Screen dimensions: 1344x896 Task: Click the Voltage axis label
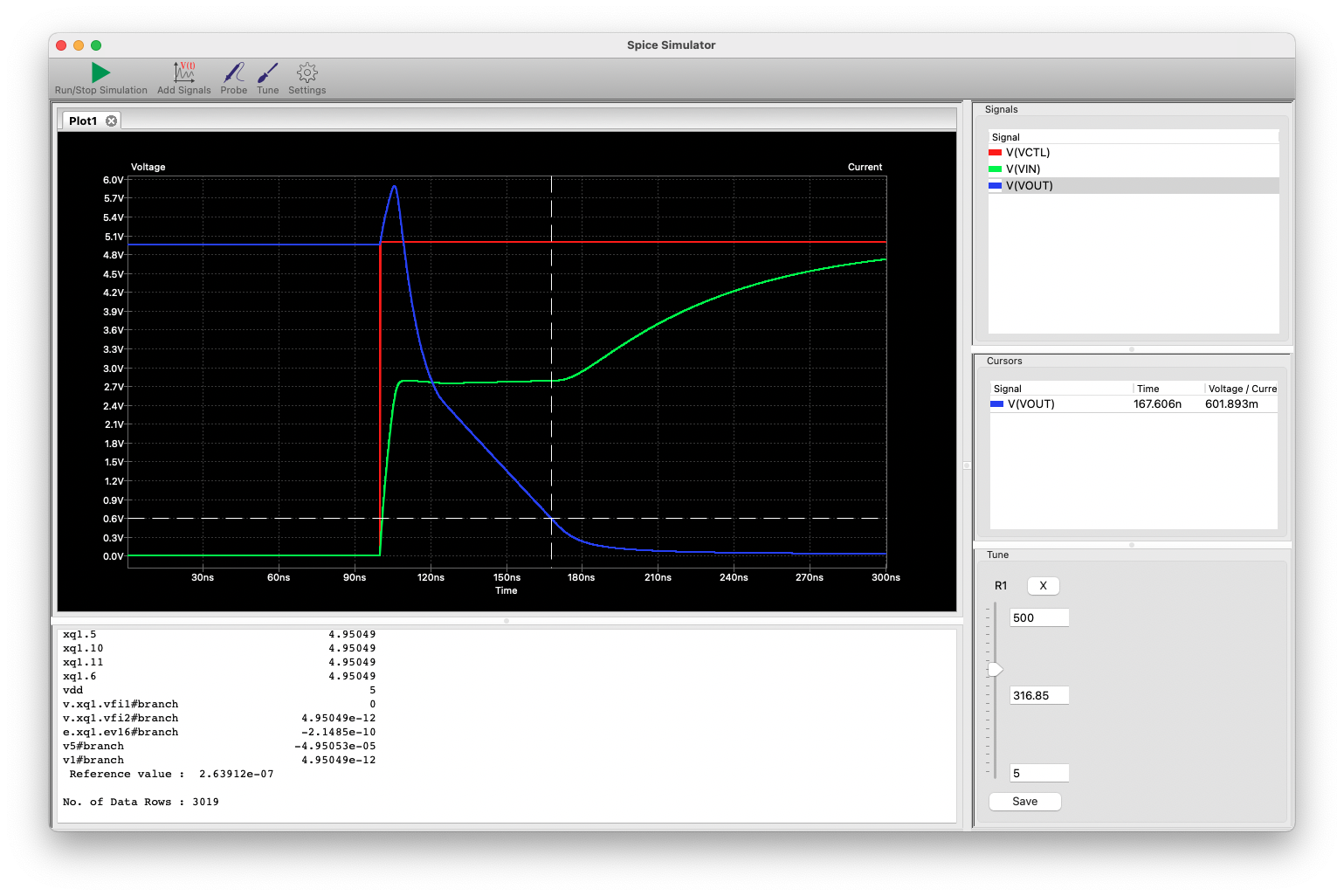(x=148, y=167)
